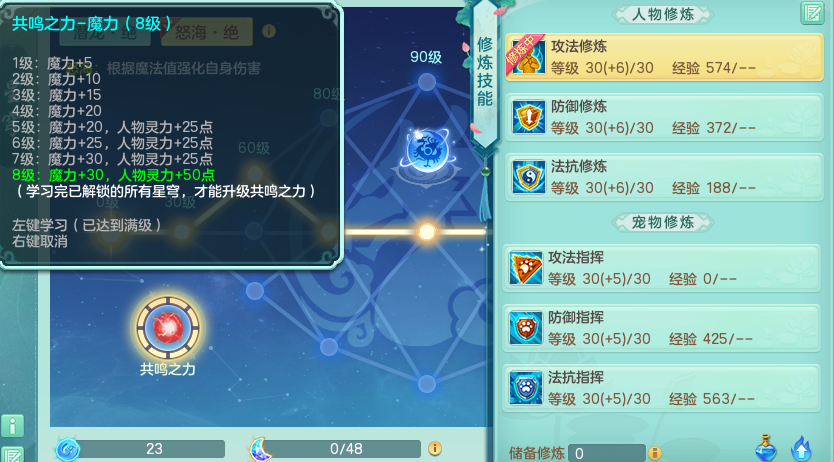Select the blue phoenix orb node
Image resolution: width=834 pixels, height=462 pixels.
[x=427, y=150]
